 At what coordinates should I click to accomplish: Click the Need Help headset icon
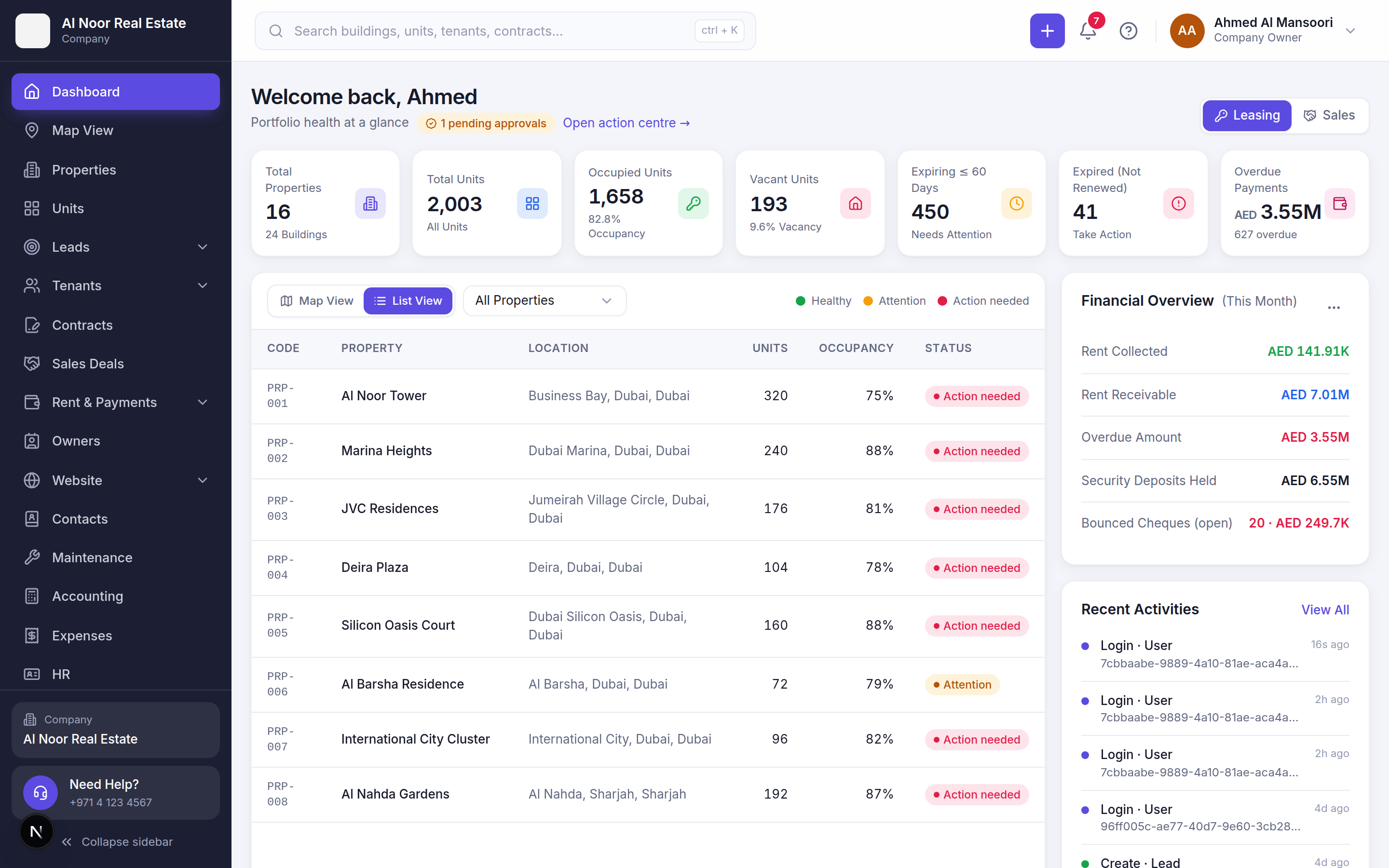40,793
